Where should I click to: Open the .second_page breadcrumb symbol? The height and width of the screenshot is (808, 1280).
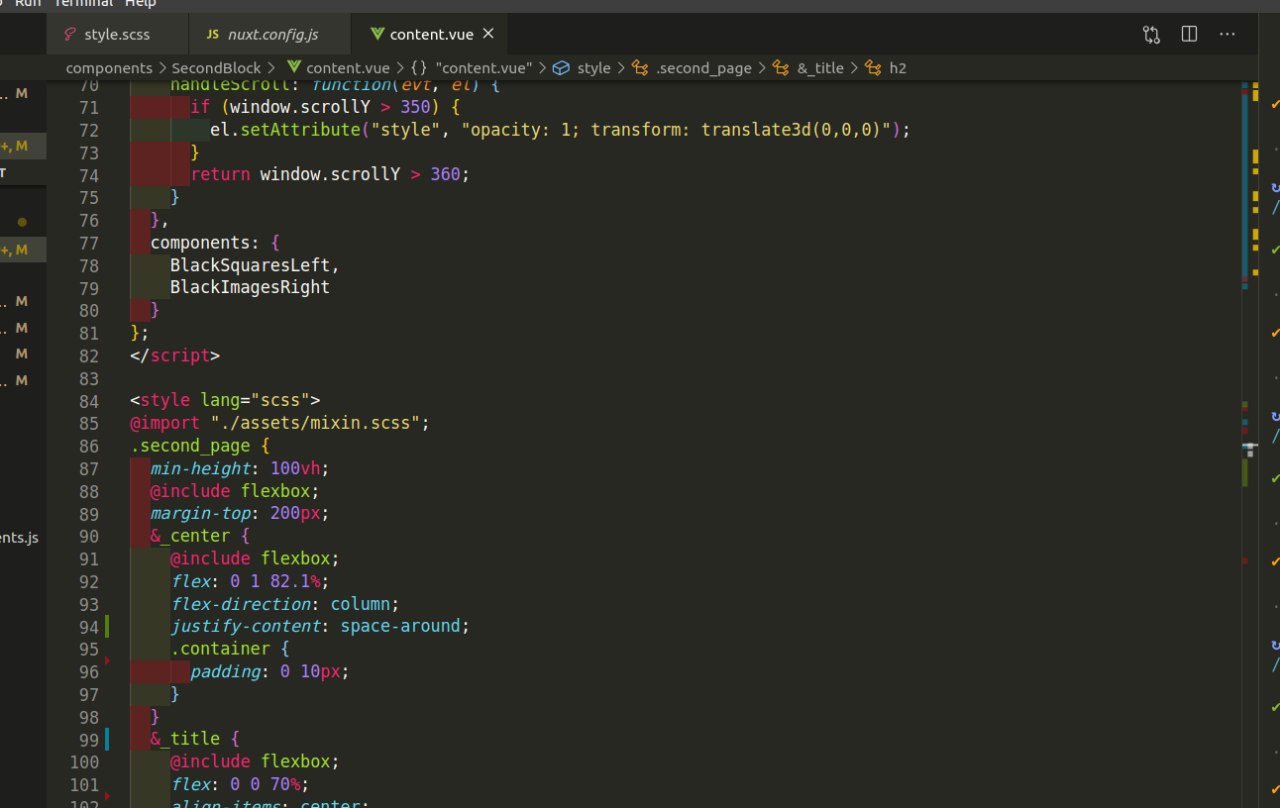[x=691, y=68]
